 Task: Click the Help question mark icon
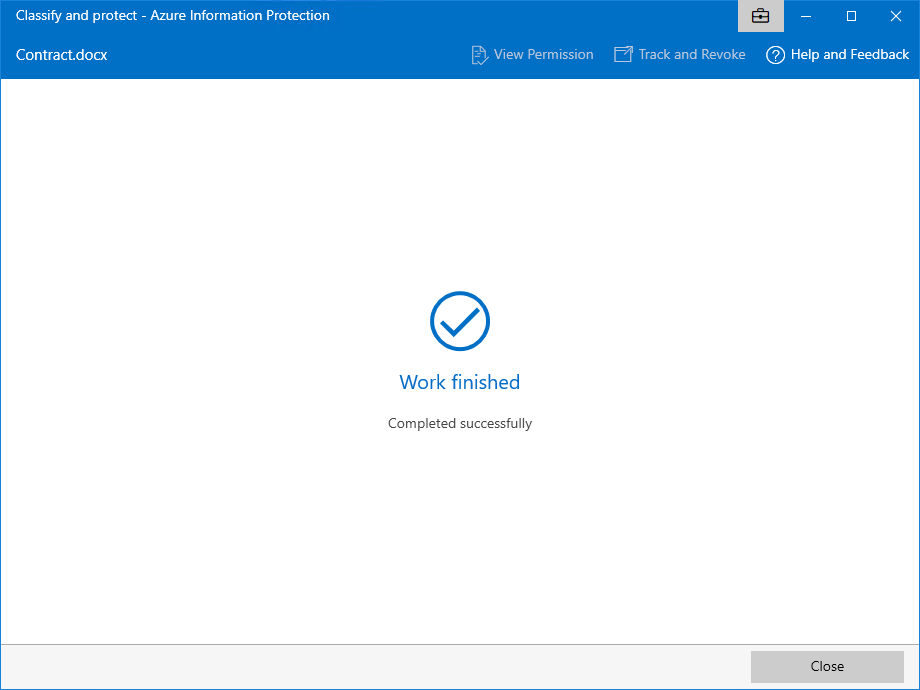[x=775, y=55]
